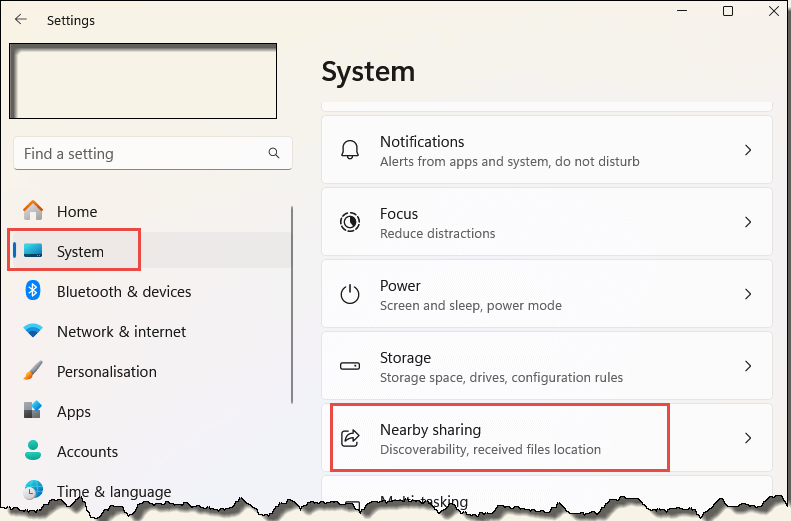Click the Bluetooth icon in sidebar
This screenshot has width=791, height=521.
click(x=33, y=291)
